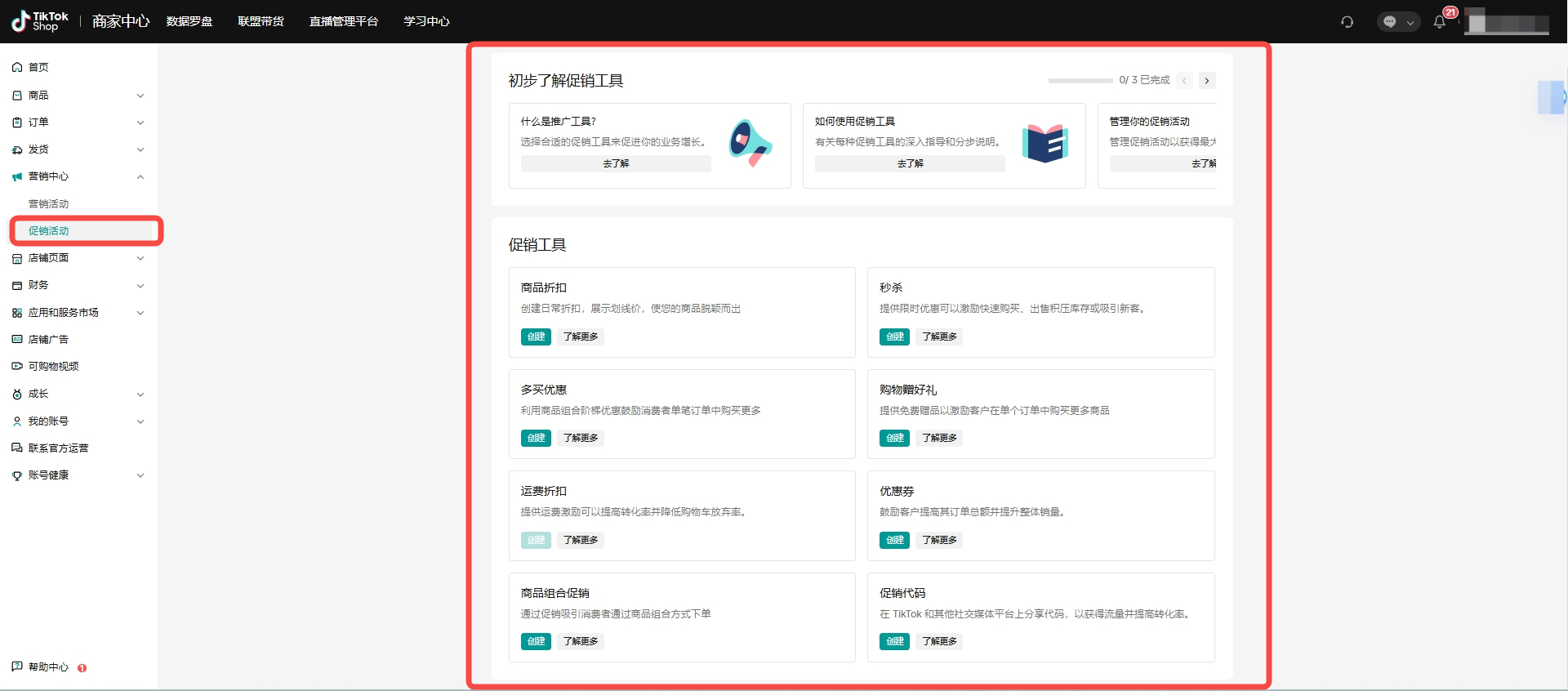Open 联系官方运营 in the sidebar
The image size is (1568, 691).
pyautogui.click(x=58, y=448)
